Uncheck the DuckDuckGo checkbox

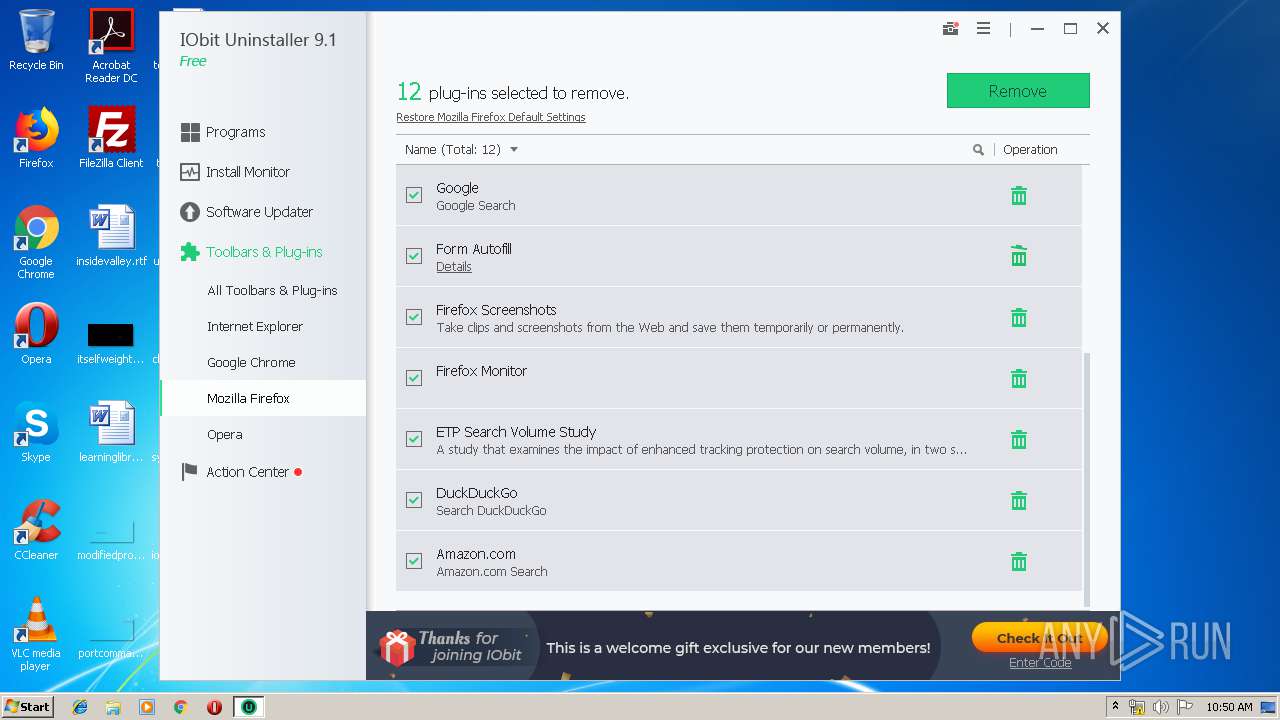(414, 500)
